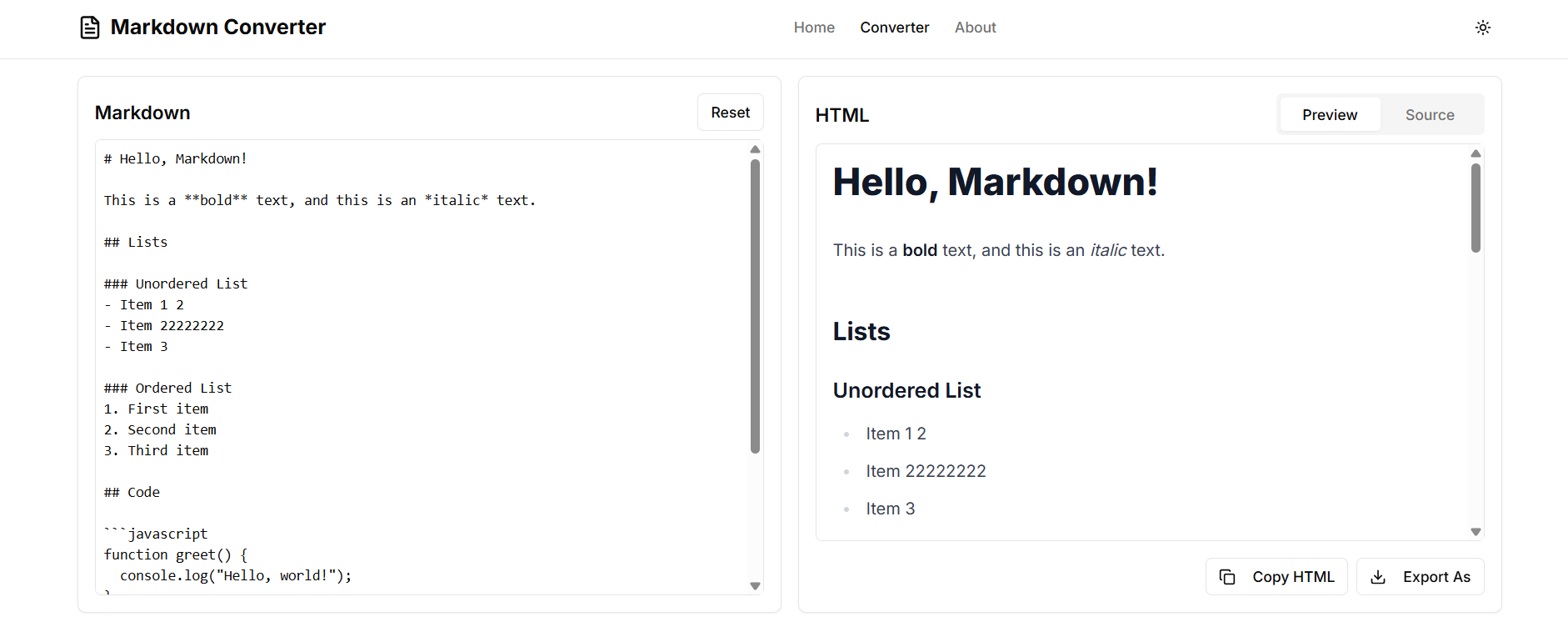Click the '- Item 1 2' editor line
The height and width of the screenshot is (627, 1568).
point(144,304)
